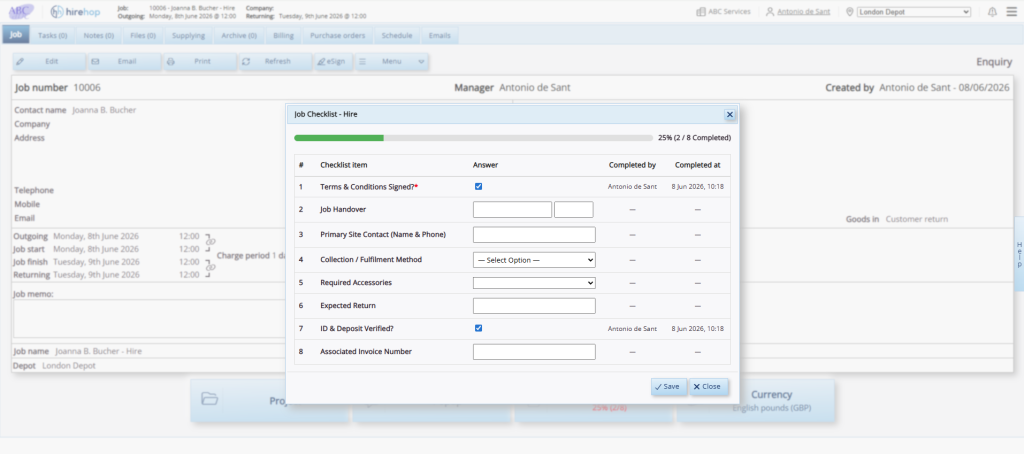The height and width of the screenshot is (454, 1024).
Task: Click the 'Completed by' column header
Action: tap(632, 165)
